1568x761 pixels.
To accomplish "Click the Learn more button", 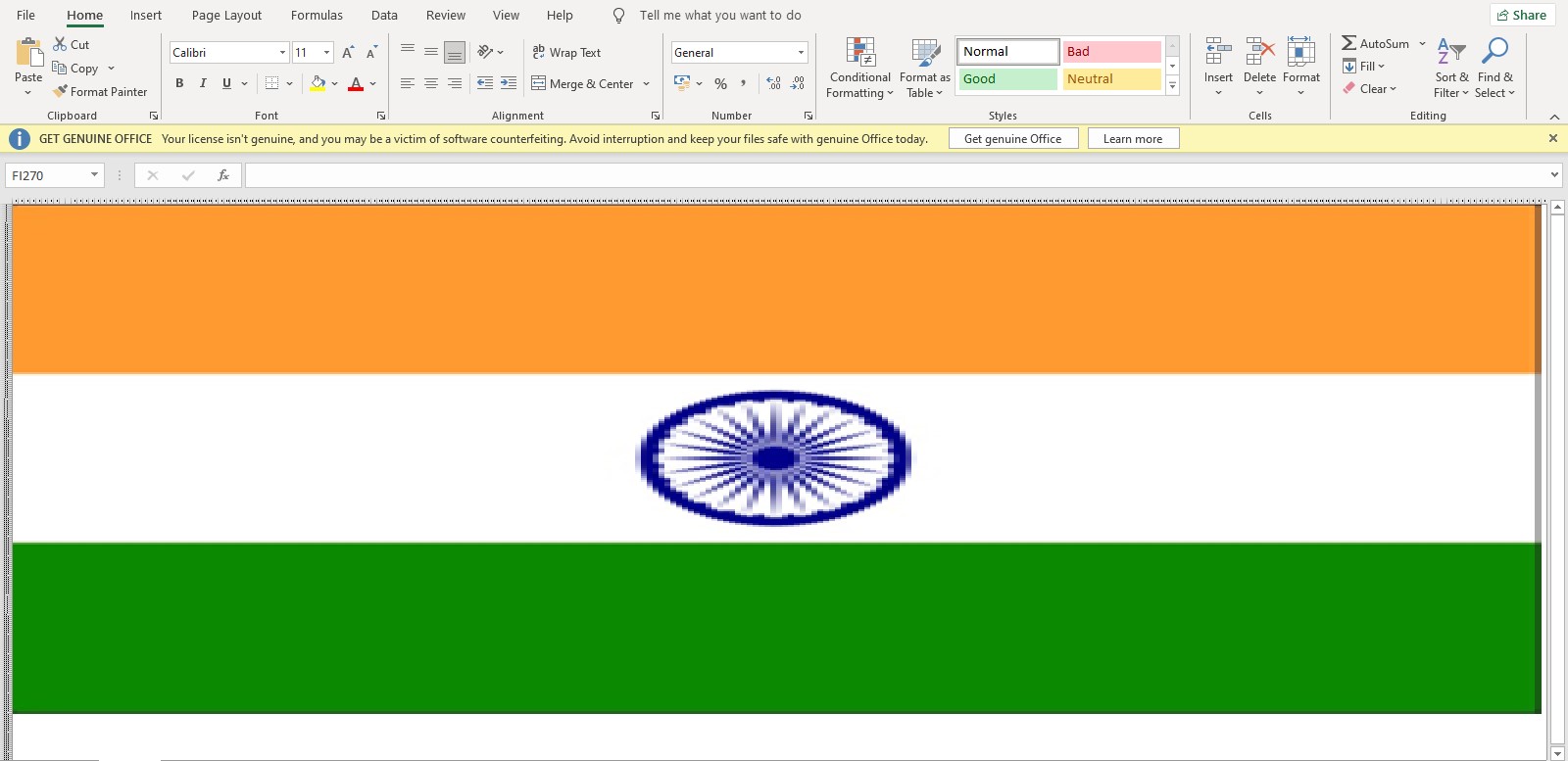I will click(x=1133, y=139).
